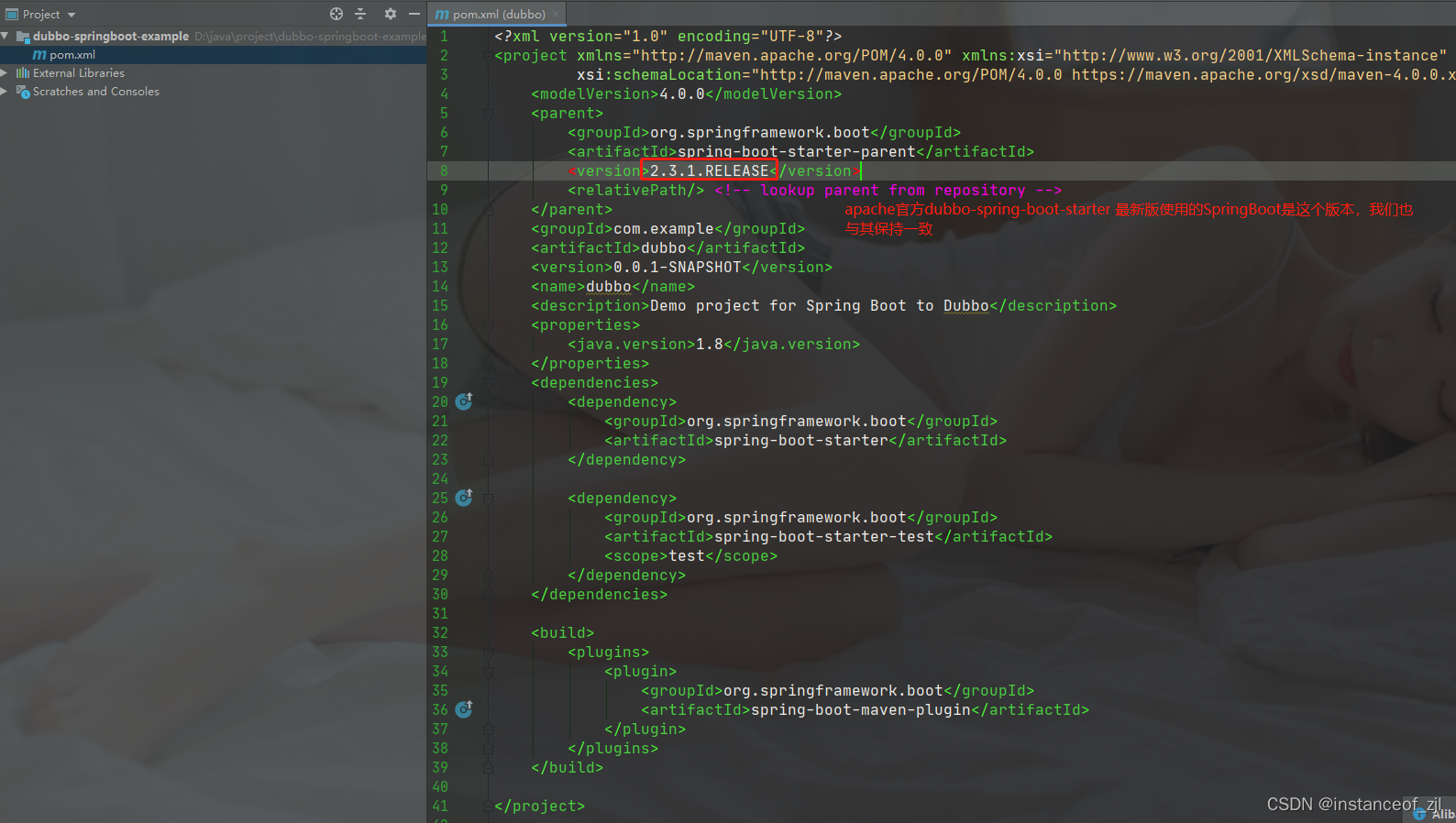The width and height of the screenshot is (1456, 823).
Task: Click line number 33 in the gutter
Action: pos(440,652)
